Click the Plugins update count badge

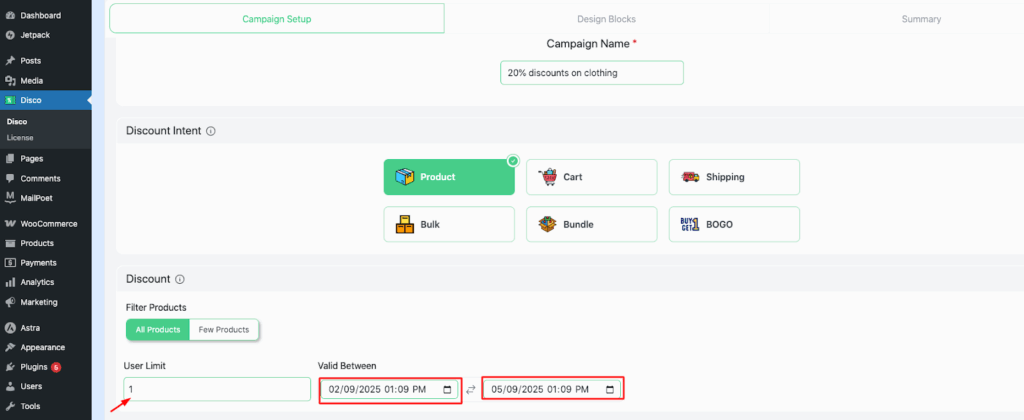[x=56, y=367]
